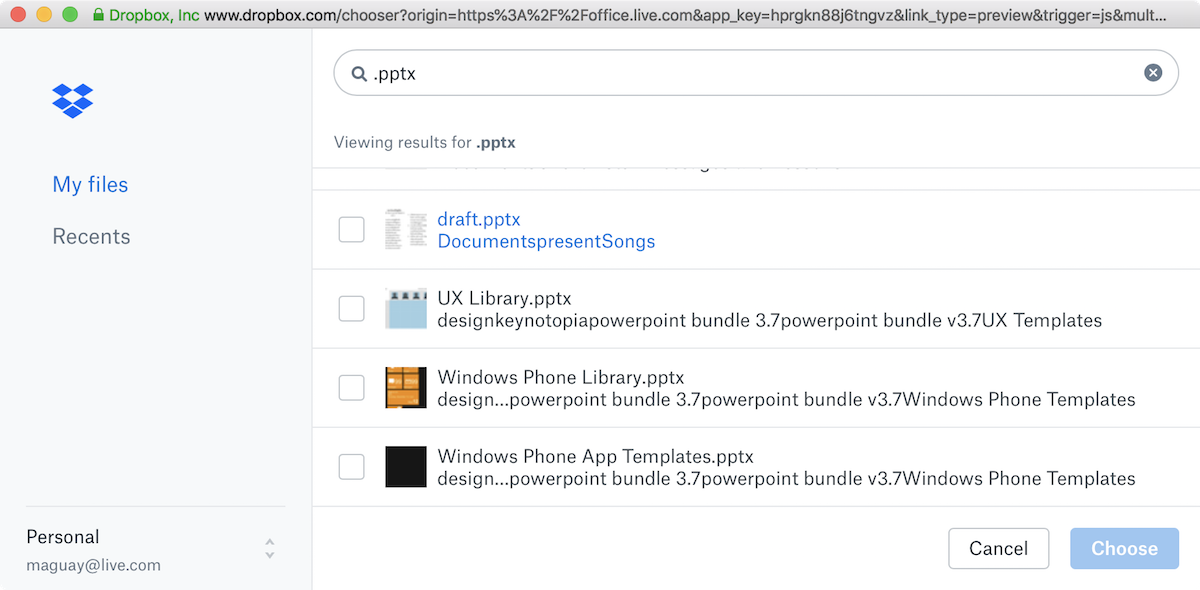Click the Choose button
This screenshot has height=590, width=1200.
pyautogui.click(x=1124, y=548)
